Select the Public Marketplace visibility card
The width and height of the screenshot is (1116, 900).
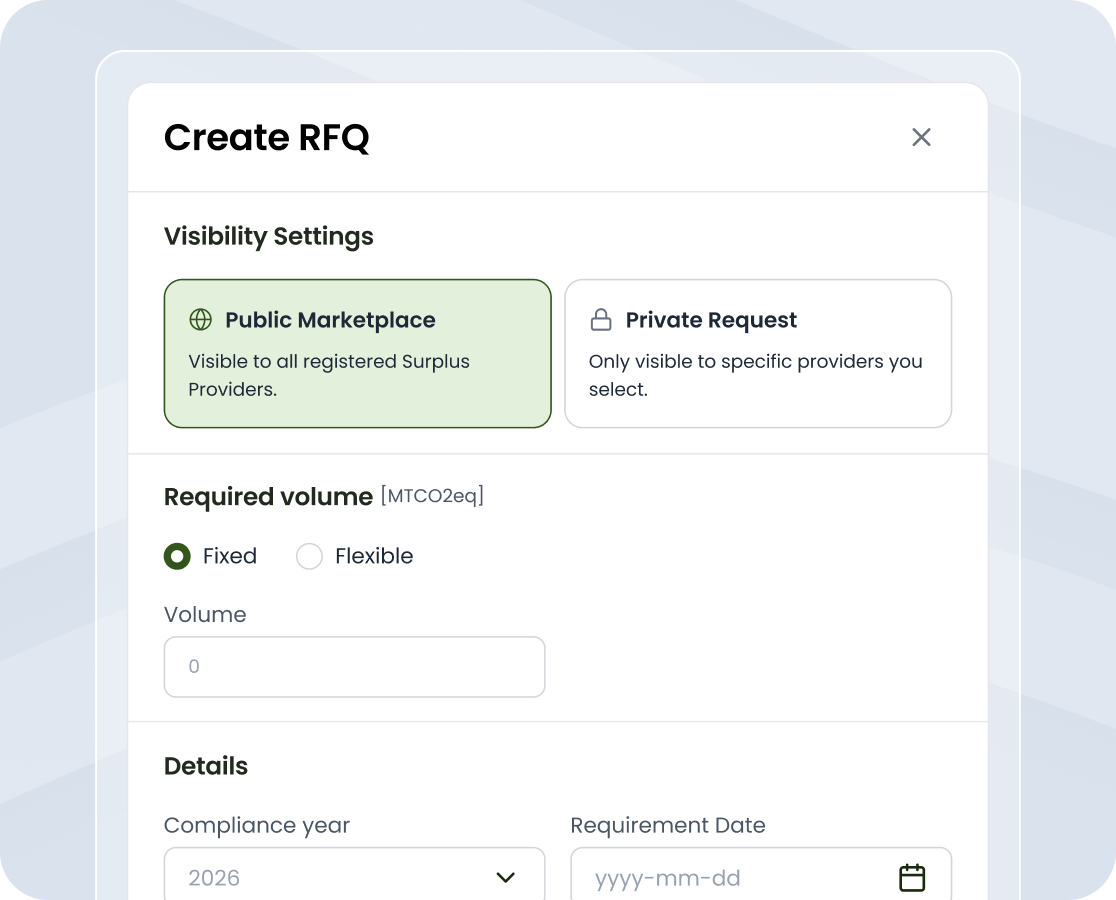tap(357, 353)
